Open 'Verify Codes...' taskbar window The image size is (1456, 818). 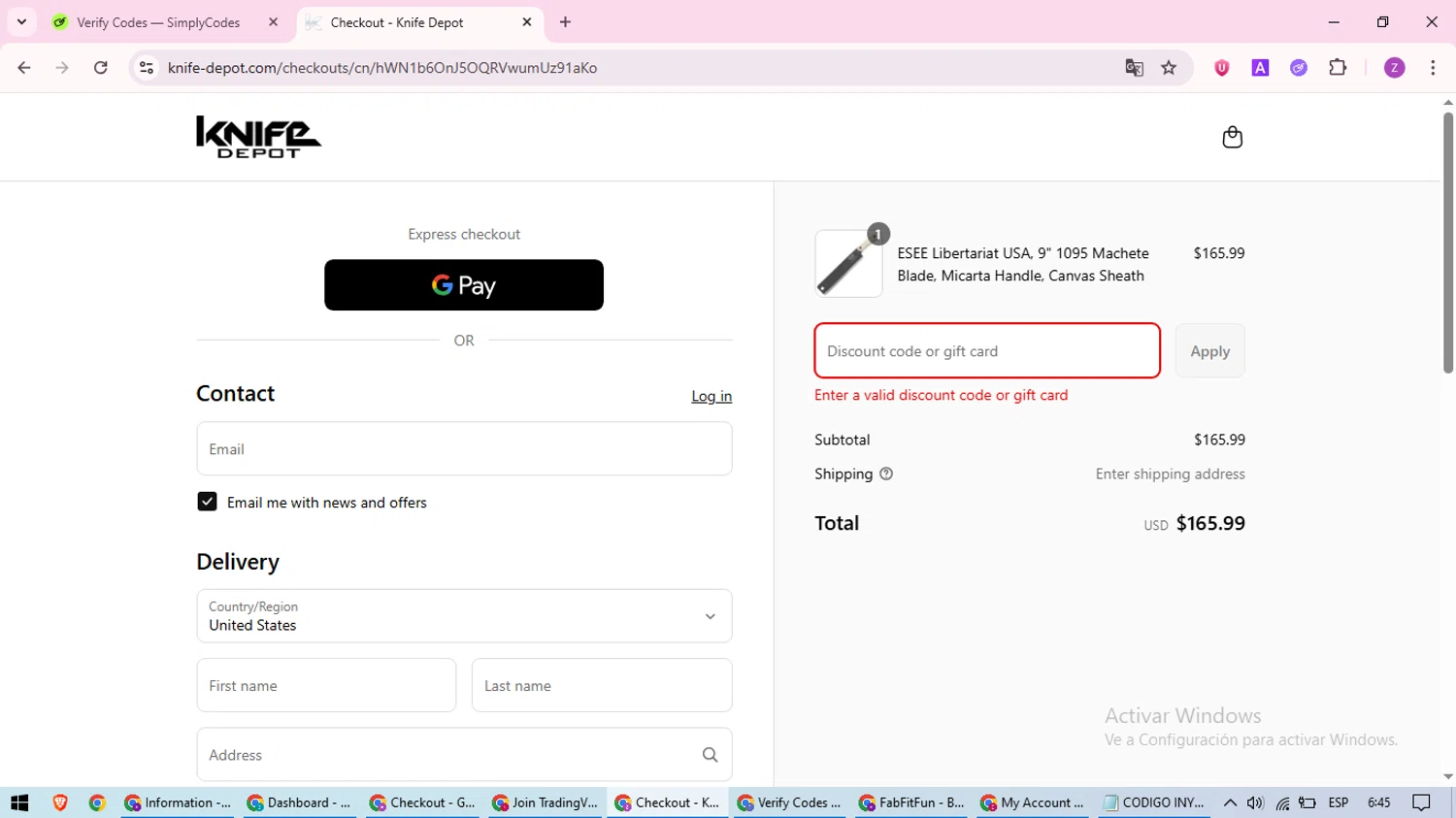pyautogui.click(x=789, y=802)
